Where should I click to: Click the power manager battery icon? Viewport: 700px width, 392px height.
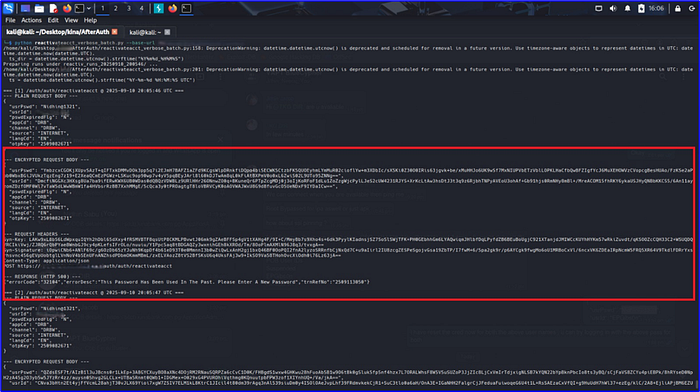coord(641,8)
